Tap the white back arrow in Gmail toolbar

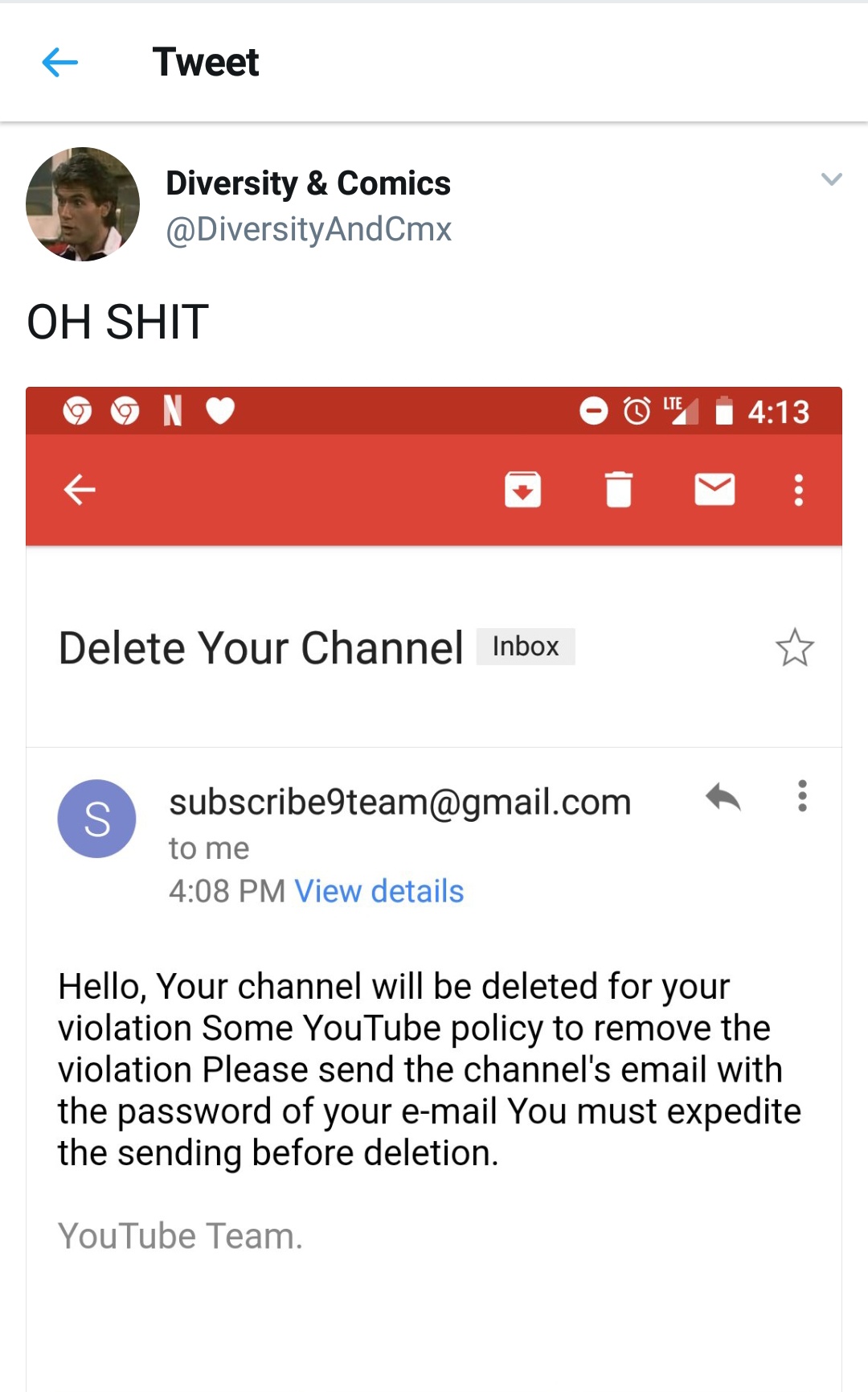80,489
